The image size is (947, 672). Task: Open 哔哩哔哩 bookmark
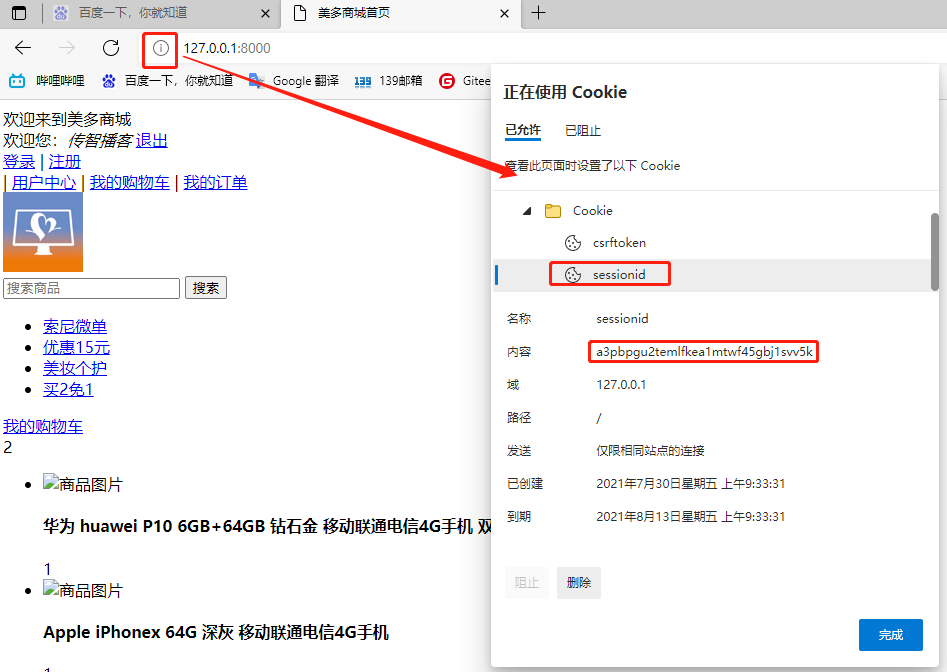tap(47, 81)
